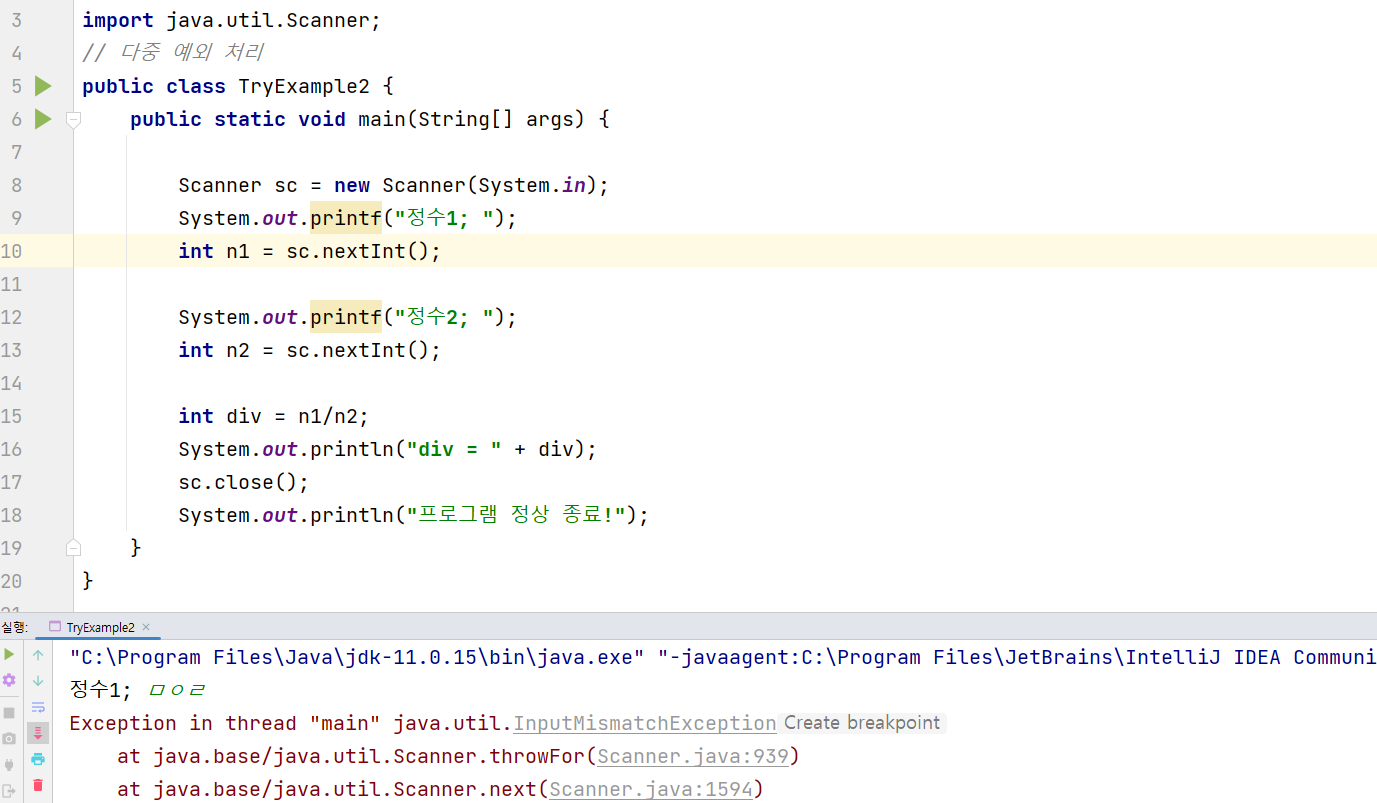Clear all console output trash icon
The width and height of the screenshot is (1377, 803).
tap(38, 785)
